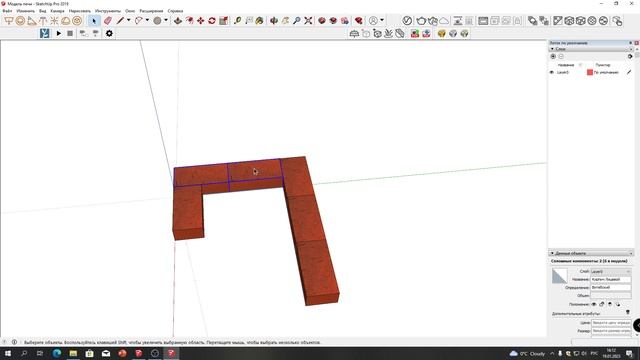
Task: Open Arc tool dropdown arrow
Action: point(147,20)
